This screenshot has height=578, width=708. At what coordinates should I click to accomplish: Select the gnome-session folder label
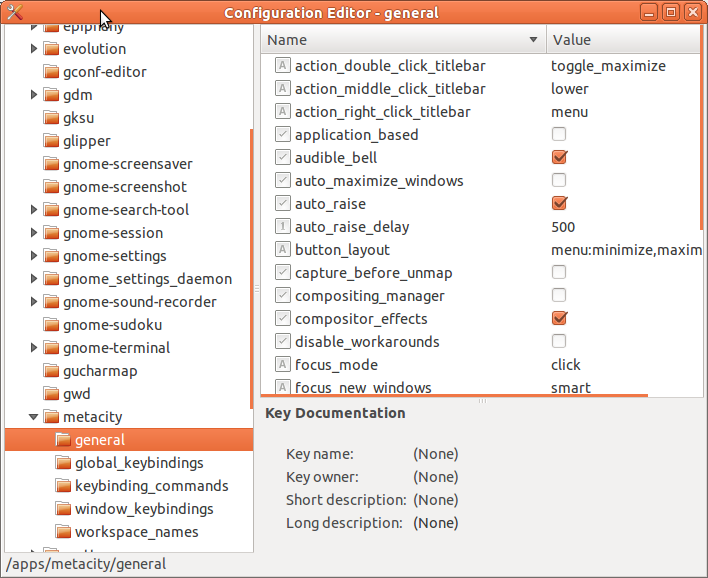click(x=113, y=233)
